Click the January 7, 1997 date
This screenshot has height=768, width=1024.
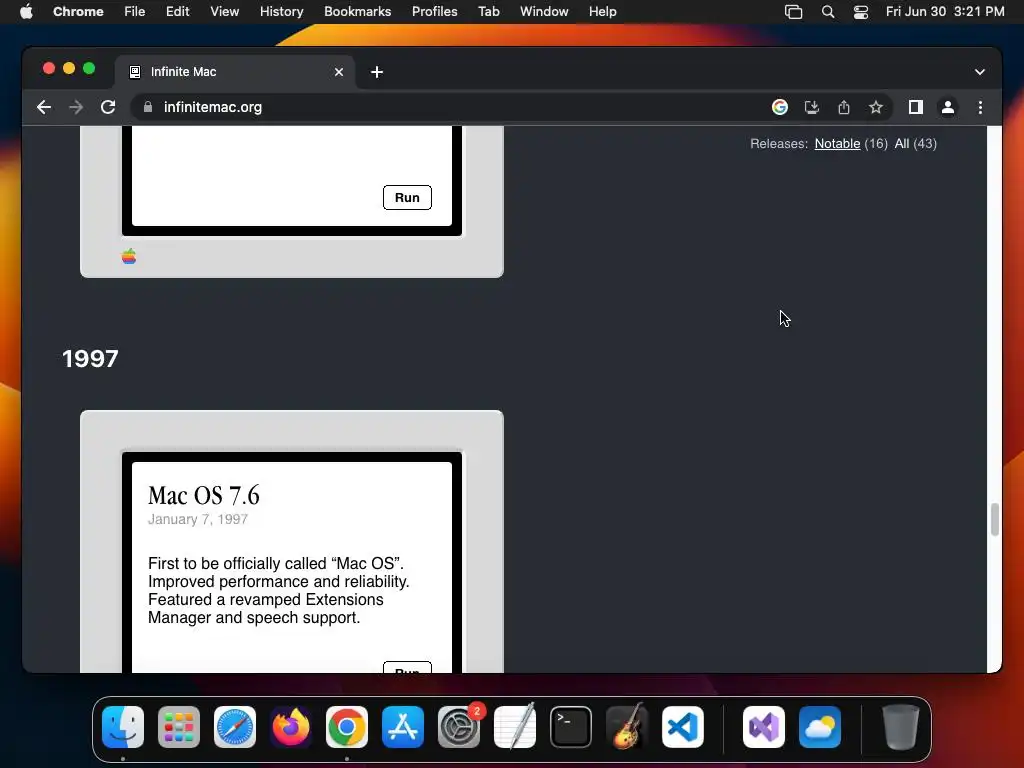coord(198,519)
